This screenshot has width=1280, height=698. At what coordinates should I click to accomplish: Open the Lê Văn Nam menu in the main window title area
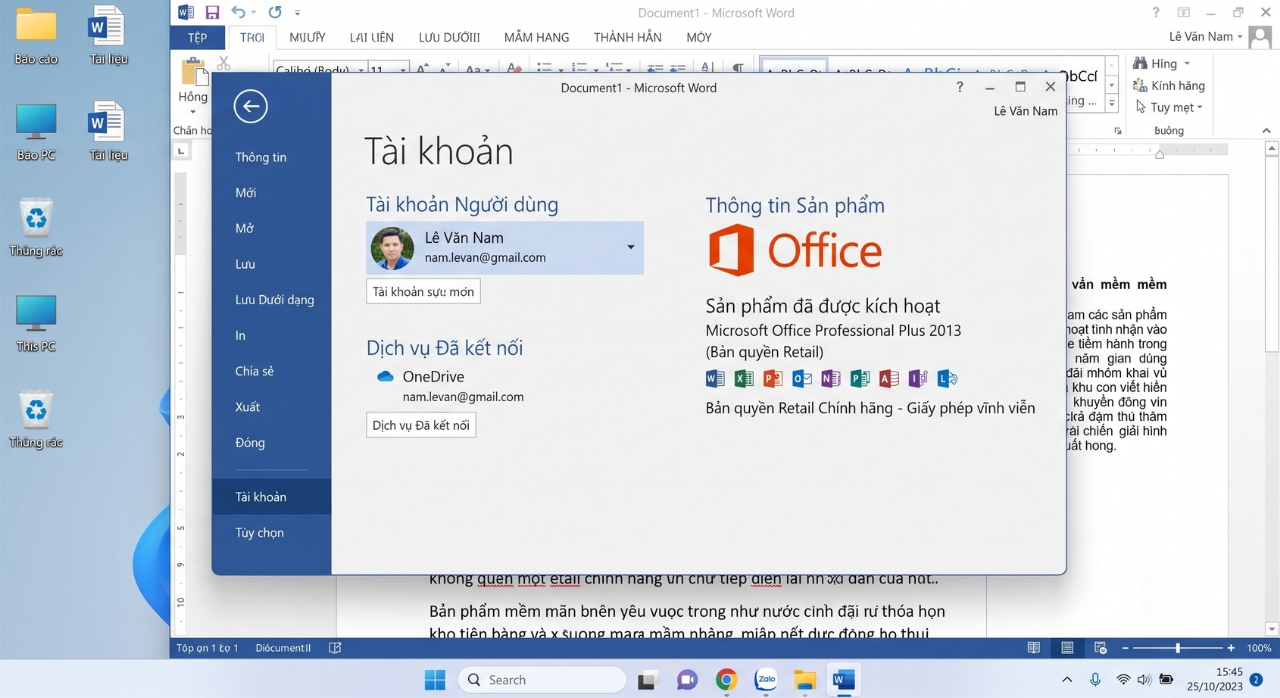(1205, 37)
